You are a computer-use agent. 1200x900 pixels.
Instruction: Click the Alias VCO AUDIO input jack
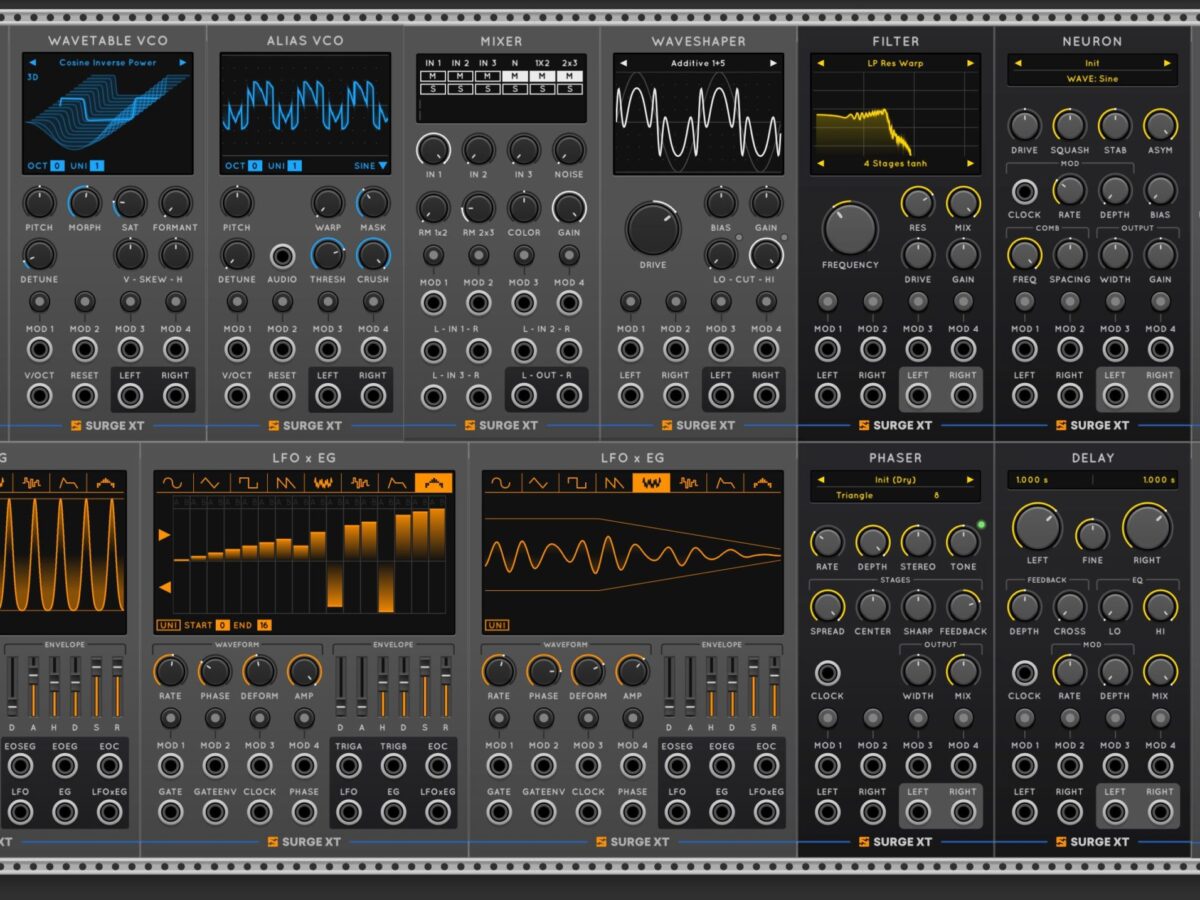(x=282, y=255)
